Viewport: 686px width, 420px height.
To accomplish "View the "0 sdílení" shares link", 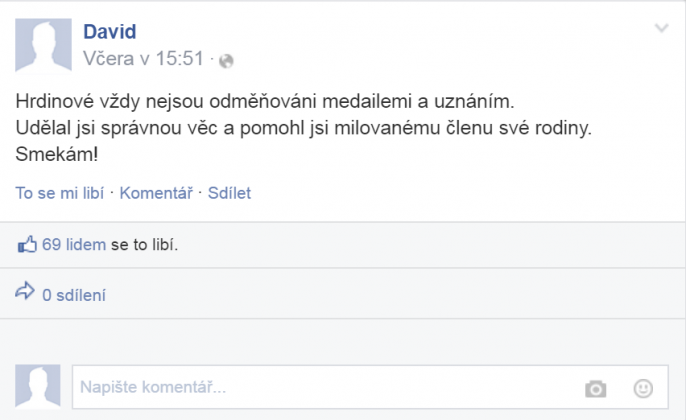I will [74, 295].
